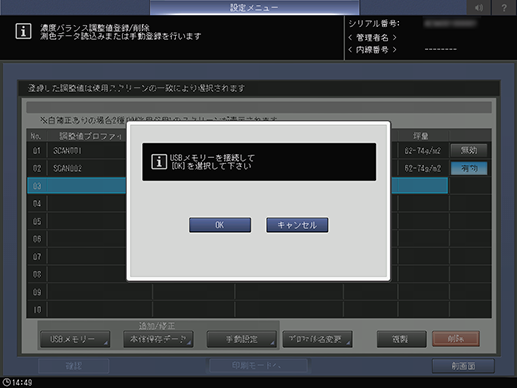Select the 設定メニュー tab at the top
The height and width of the screenshot is (388, 517).
pyautogui.click(x=254, y=7)
